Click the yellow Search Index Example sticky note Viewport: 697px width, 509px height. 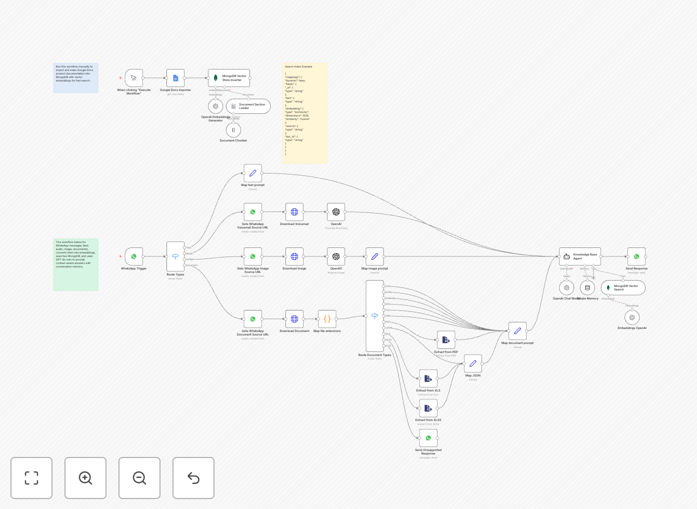tap(305, 113)
